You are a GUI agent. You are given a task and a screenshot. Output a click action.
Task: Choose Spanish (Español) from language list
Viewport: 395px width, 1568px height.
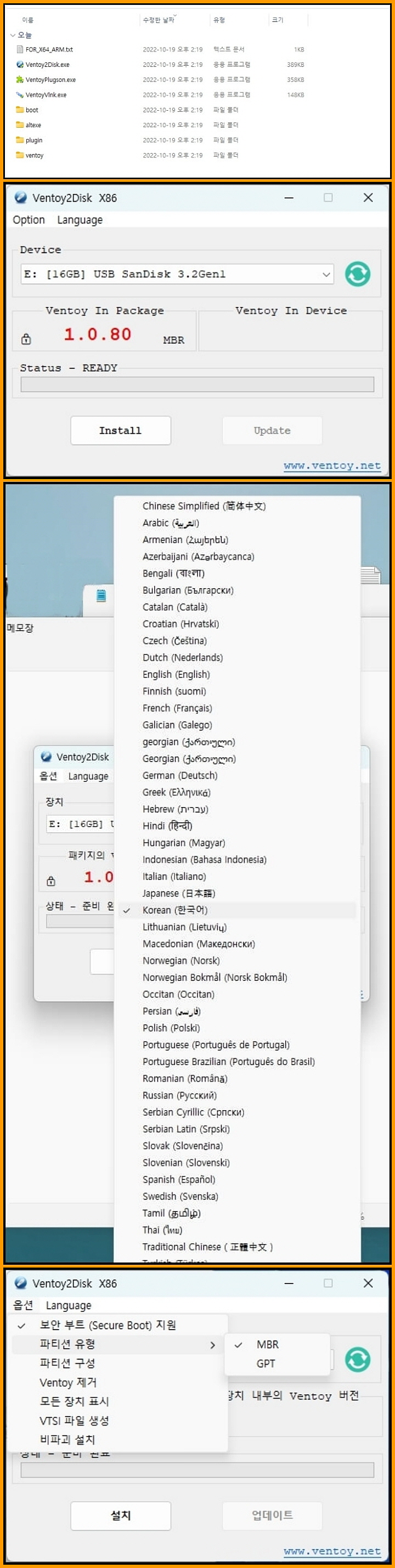click(179, 1180)
